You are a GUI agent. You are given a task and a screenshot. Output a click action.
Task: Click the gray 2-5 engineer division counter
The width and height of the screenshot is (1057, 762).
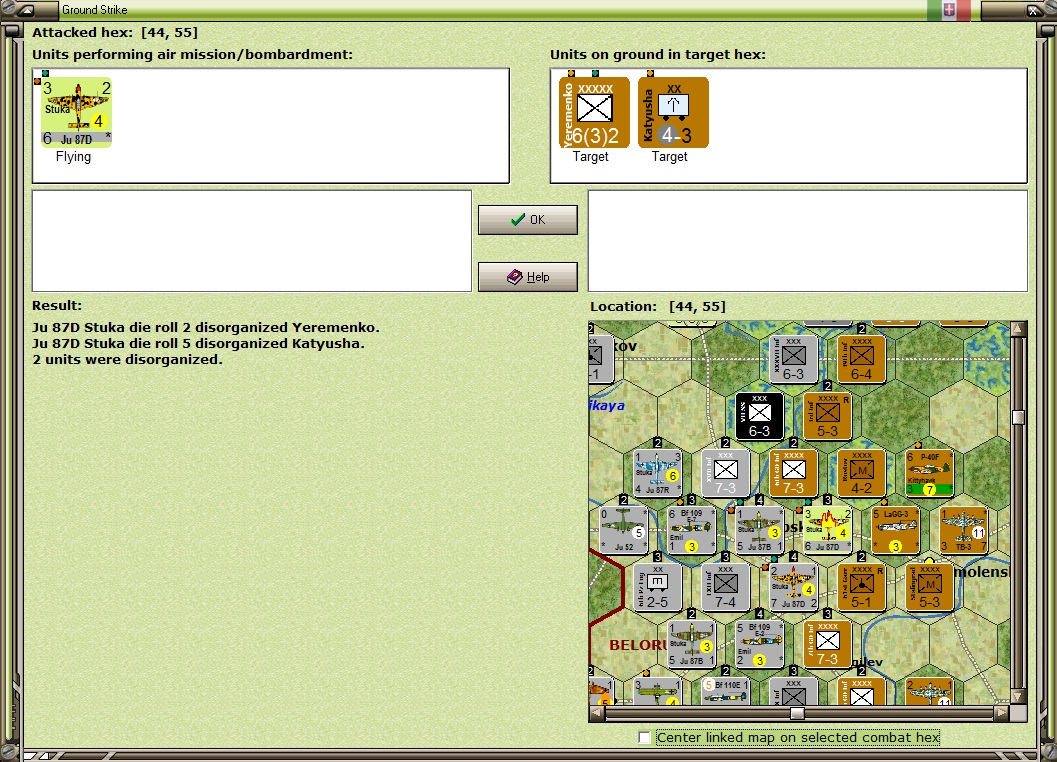(x=657, y=587)
